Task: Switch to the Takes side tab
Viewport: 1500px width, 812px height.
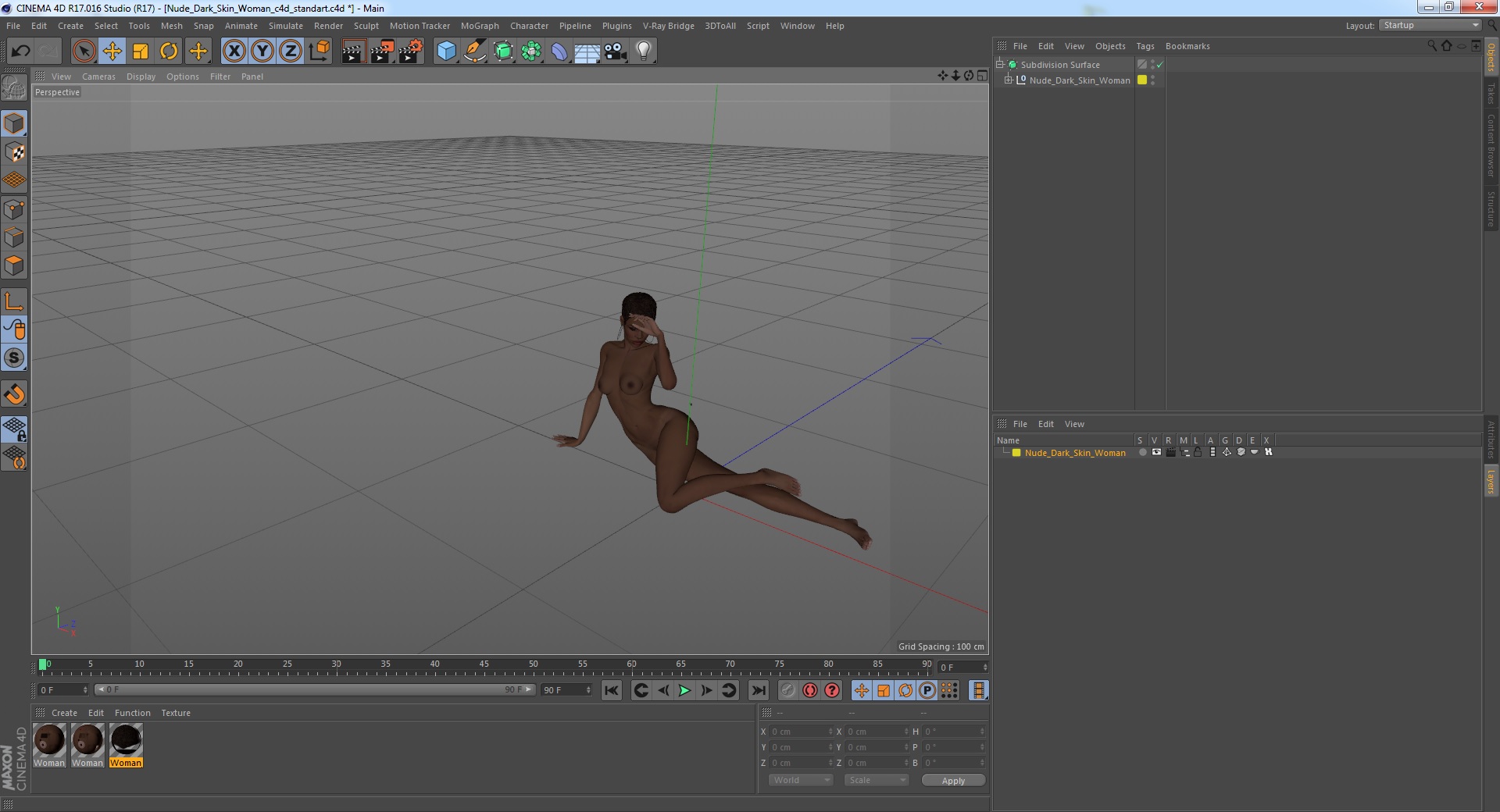Action: click(x=1491, y=94)
